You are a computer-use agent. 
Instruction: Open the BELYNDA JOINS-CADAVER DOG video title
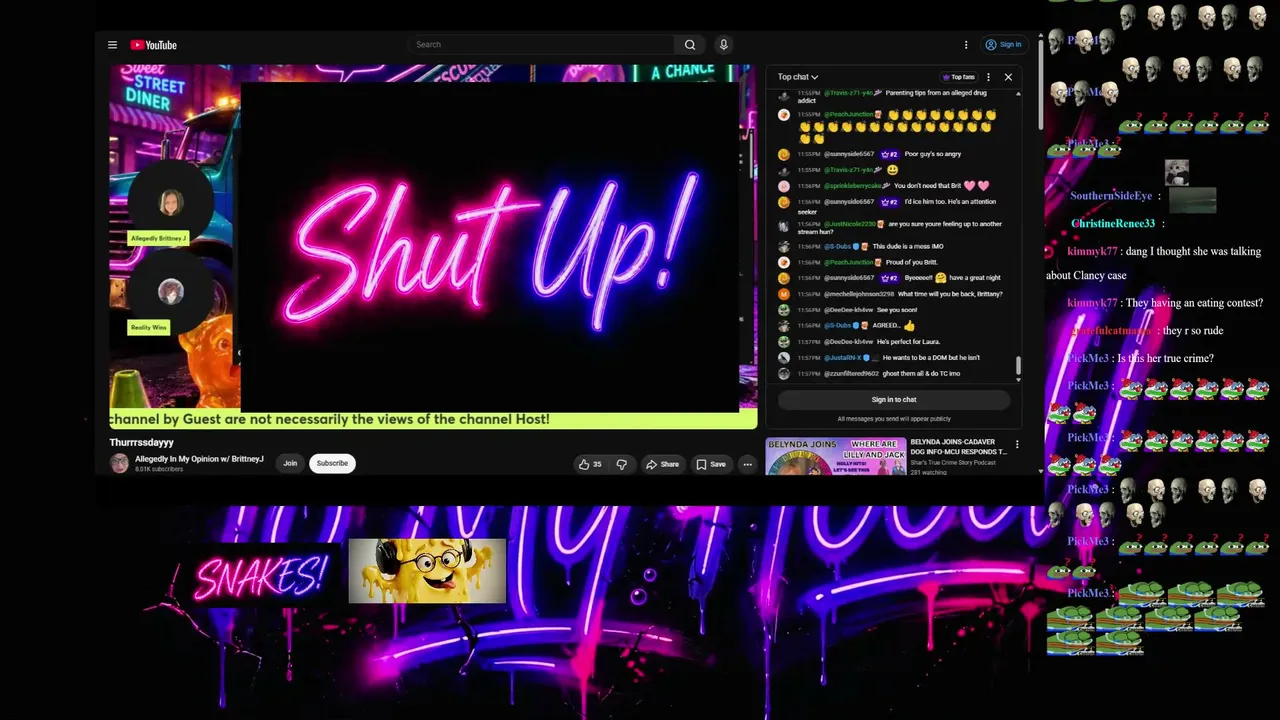point(958,446)
